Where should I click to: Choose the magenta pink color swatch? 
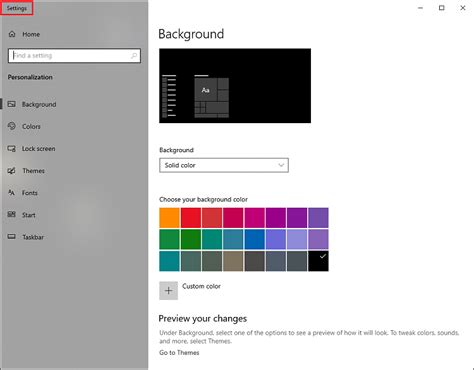tap(255, 218)
